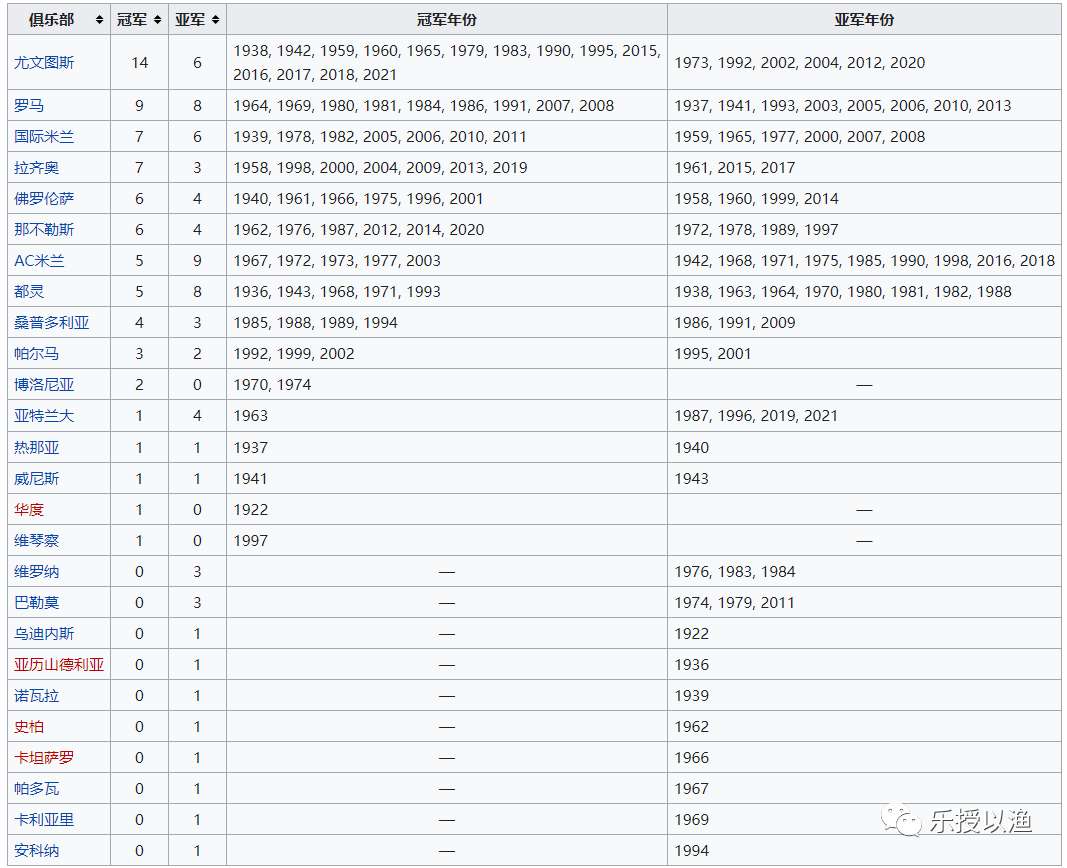Screen dimensions: 1067x868
Task: Open the 拉齐奥 club link
Action: click(x=37, y=168)
